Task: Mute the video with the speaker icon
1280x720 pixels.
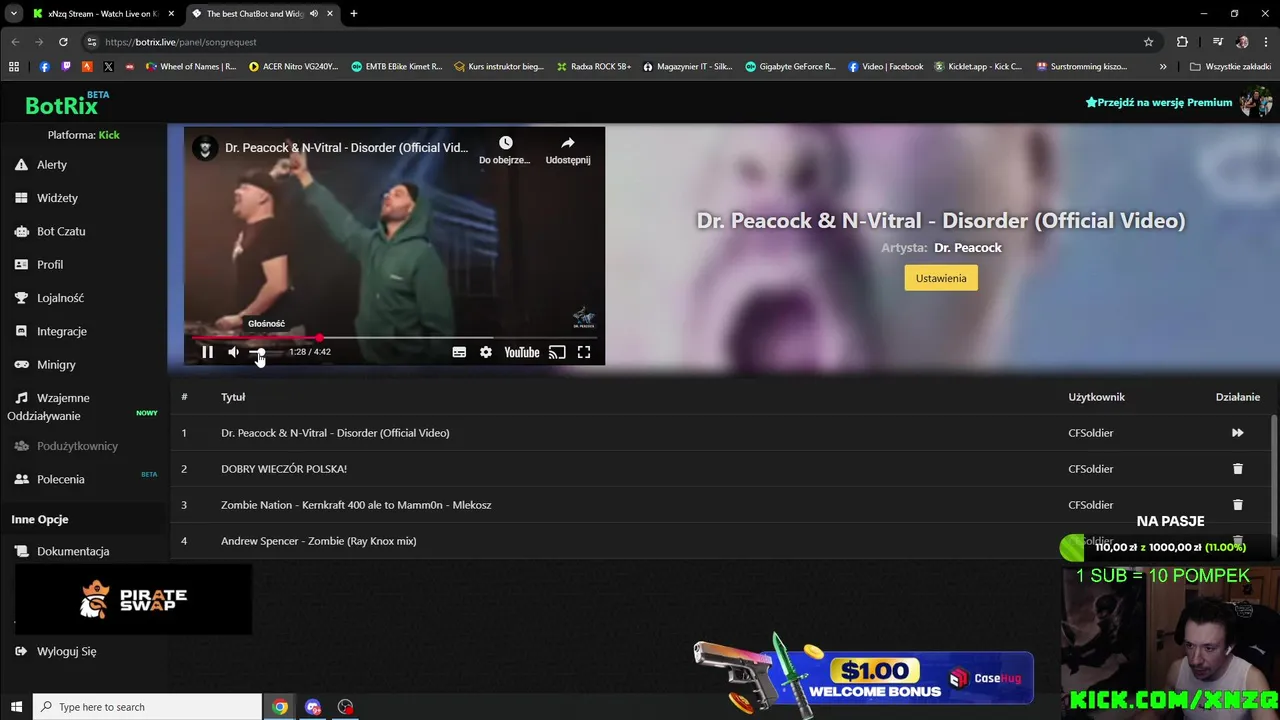Action: click(233, 352)
